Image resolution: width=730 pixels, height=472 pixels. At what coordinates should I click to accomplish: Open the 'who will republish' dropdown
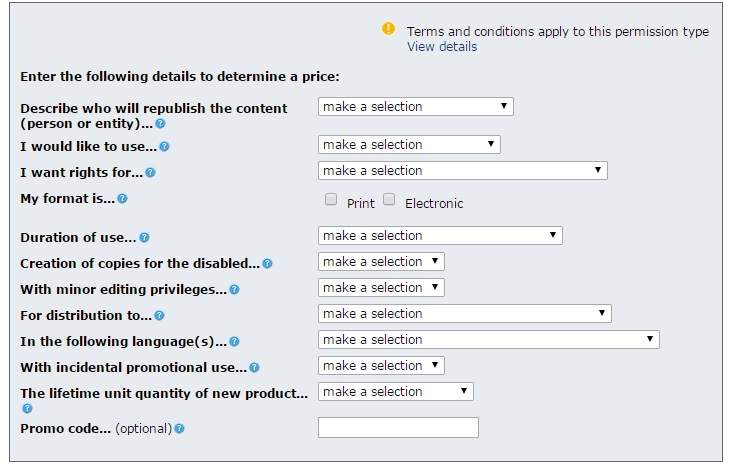(x=415, y=107)
